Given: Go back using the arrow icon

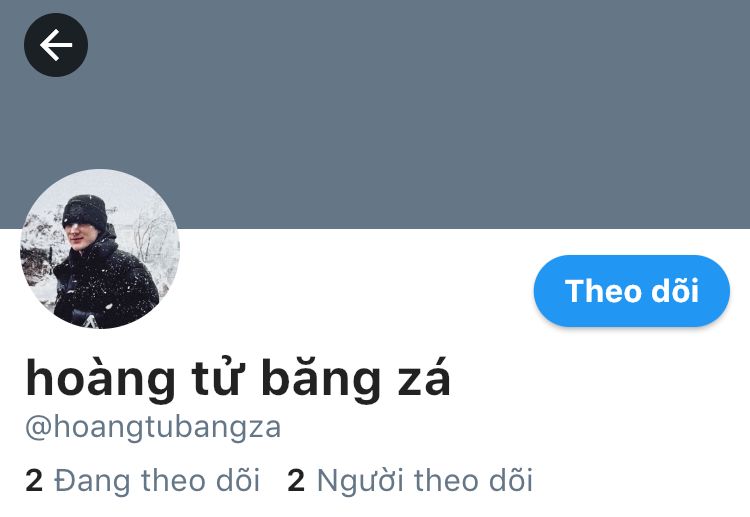Looking at the screenshot, I should tap(56, 45).
